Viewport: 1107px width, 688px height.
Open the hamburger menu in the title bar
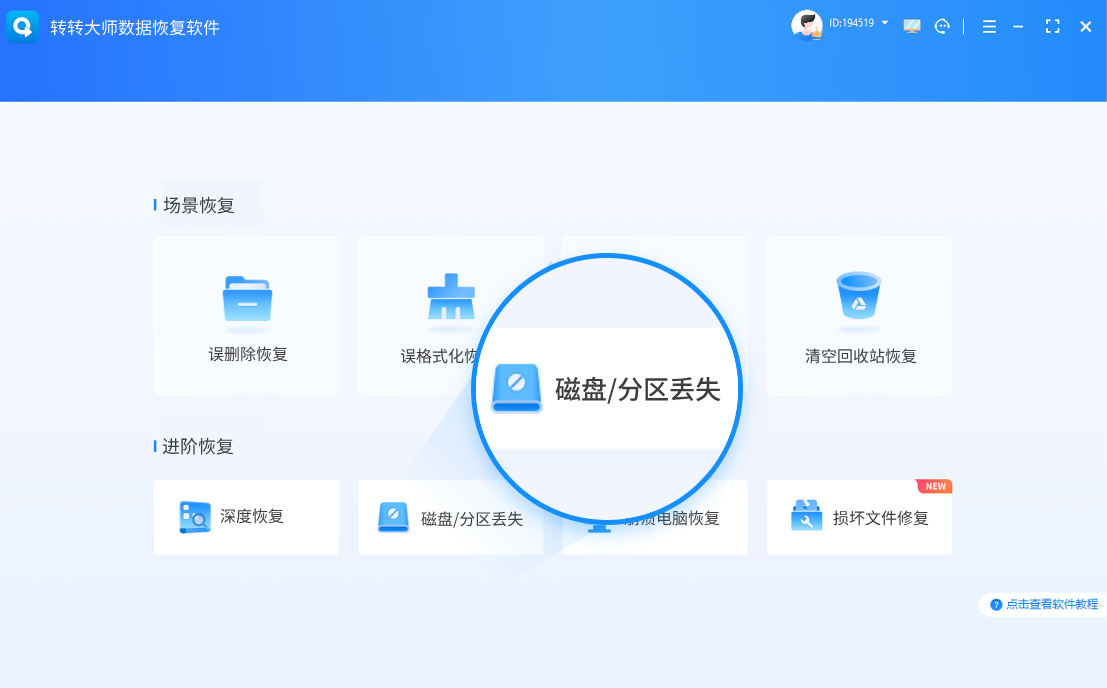click(989, 27)
